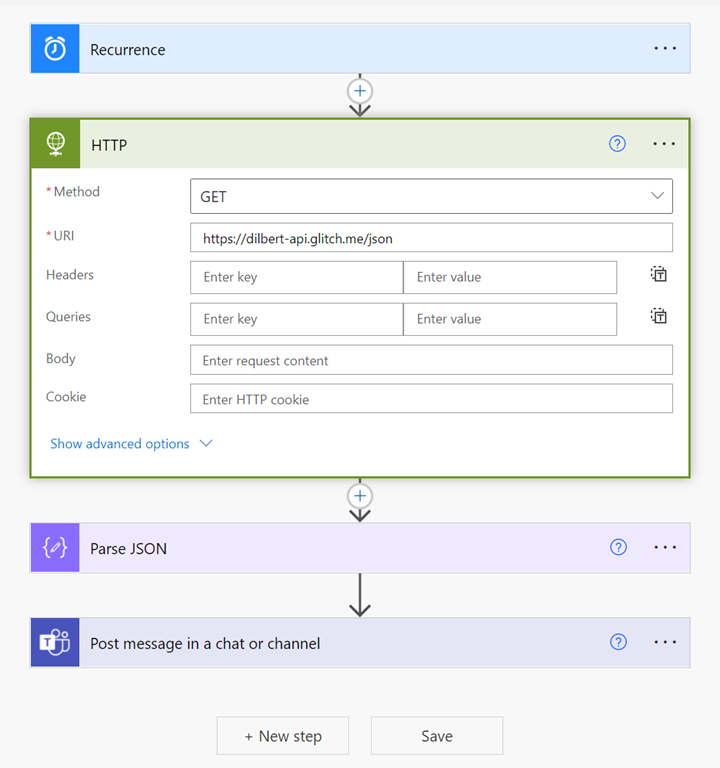Click the Parse JSON curly braces icon
The width and height of the screenshot is (720, 768).
[55, 548]
